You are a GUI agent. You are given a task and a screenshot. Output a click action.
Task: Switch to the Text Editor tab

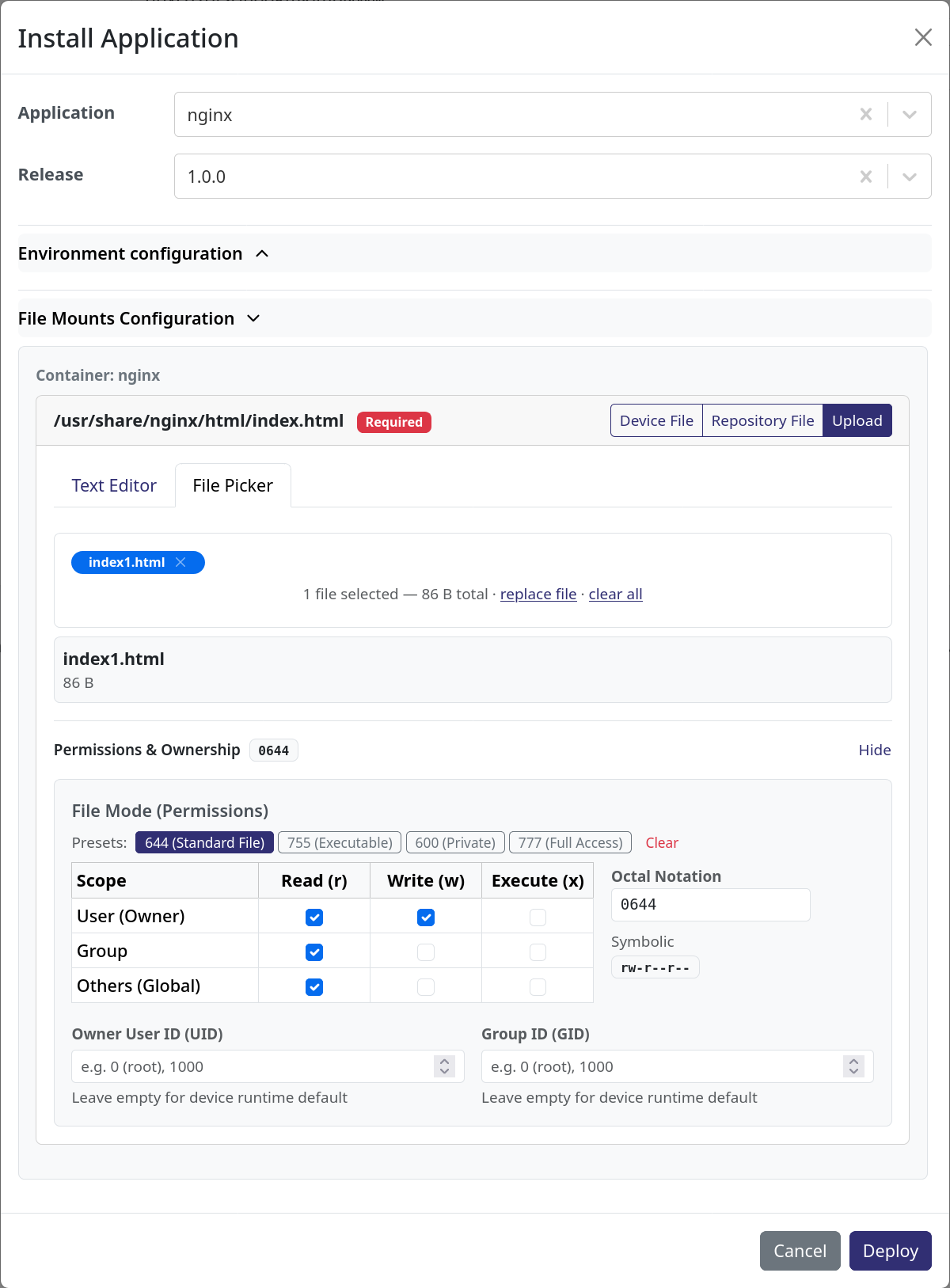[114, 485]
